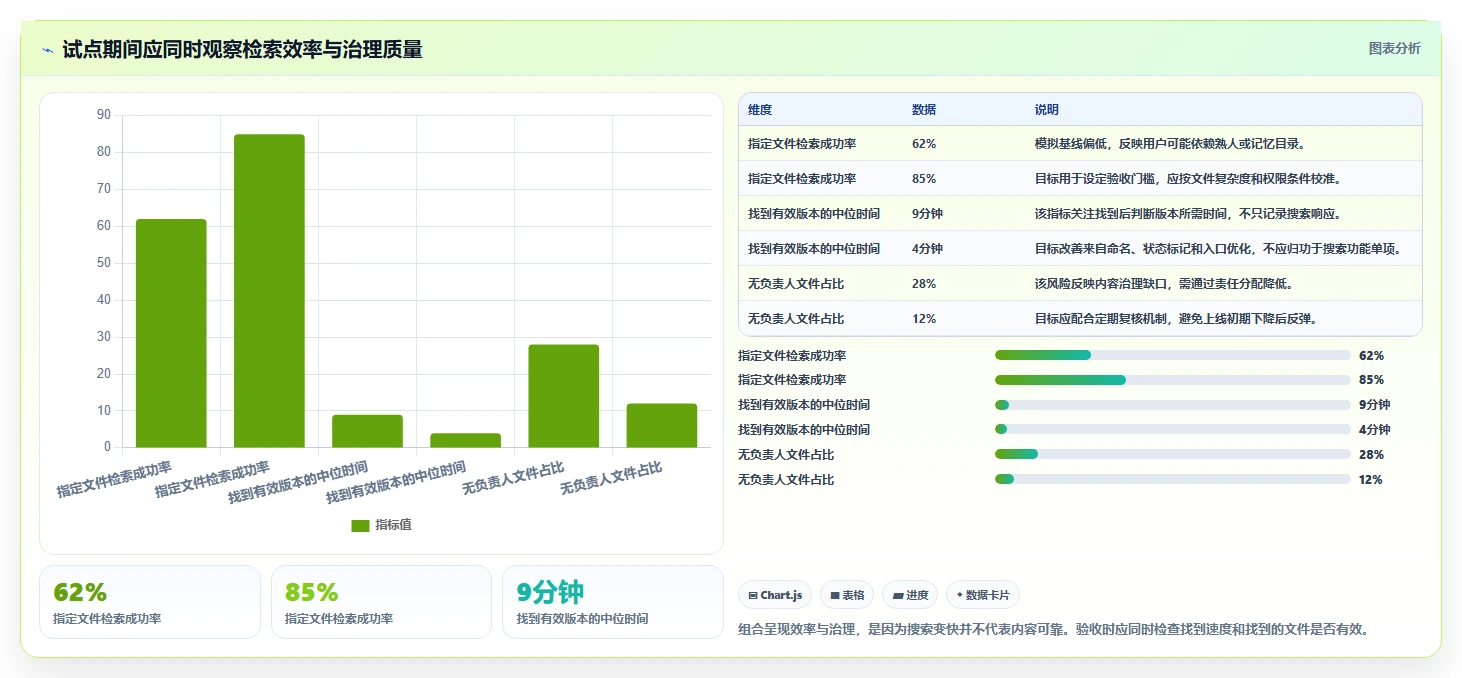Click the progress bar showing 28%
This screenshot has width=1462, height=678.
1173,454
